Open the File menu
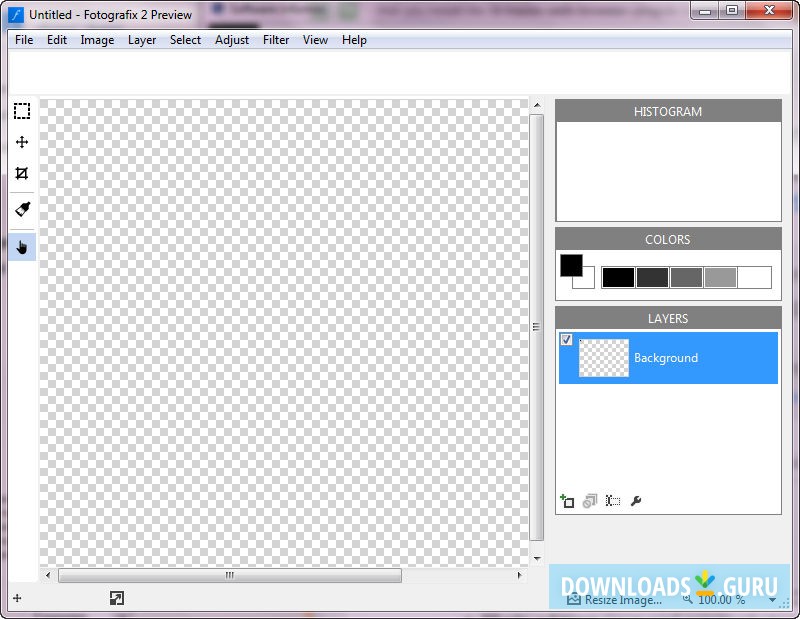This screenshot has height=619, width=800. (24, 40)
